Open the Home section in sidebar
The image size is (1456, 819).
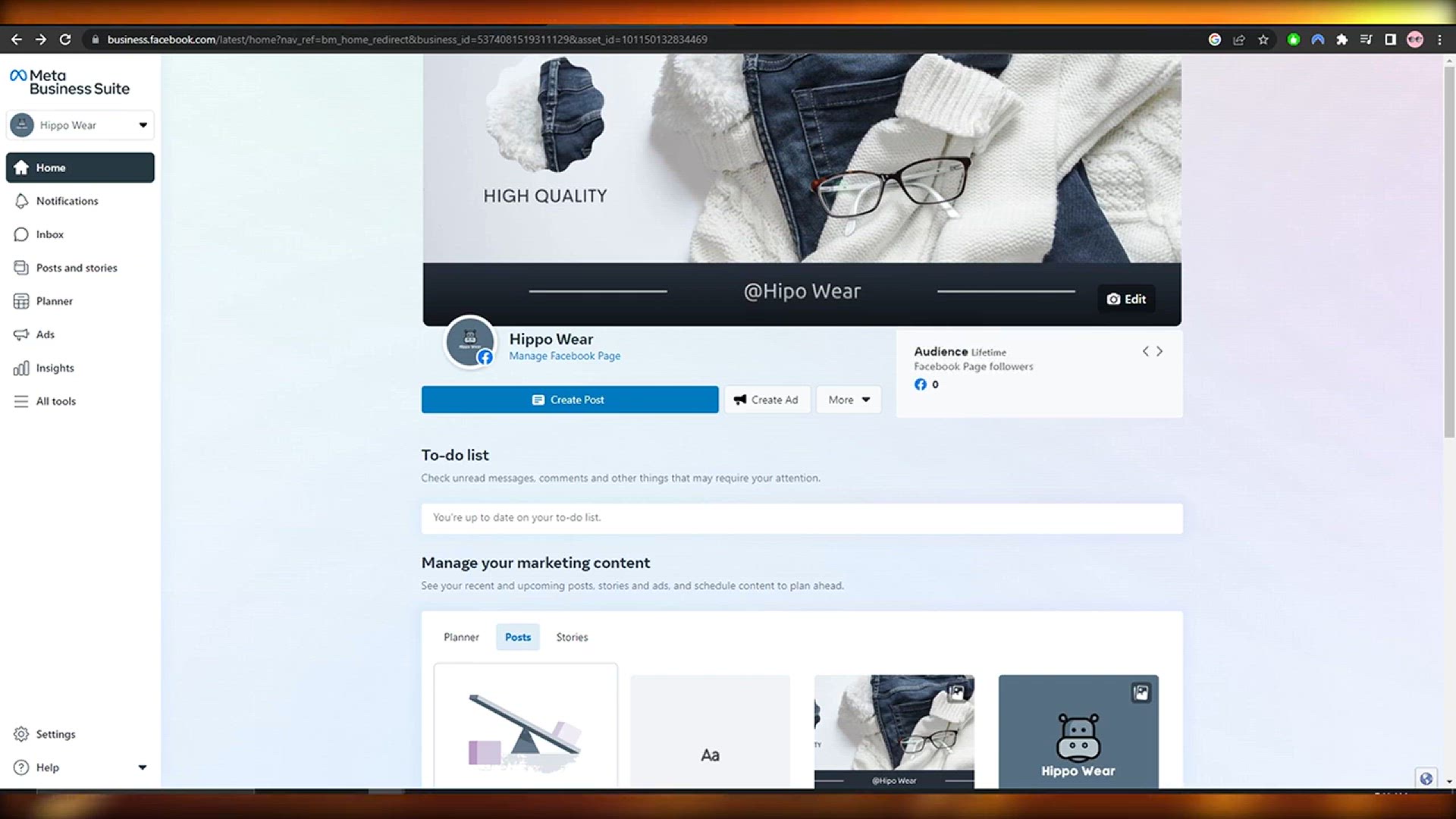80,168
